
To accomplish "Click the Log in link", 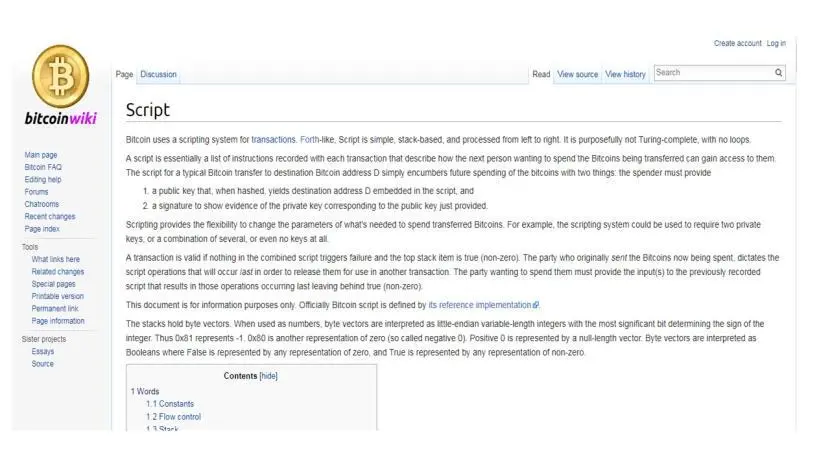I will 776,44.
